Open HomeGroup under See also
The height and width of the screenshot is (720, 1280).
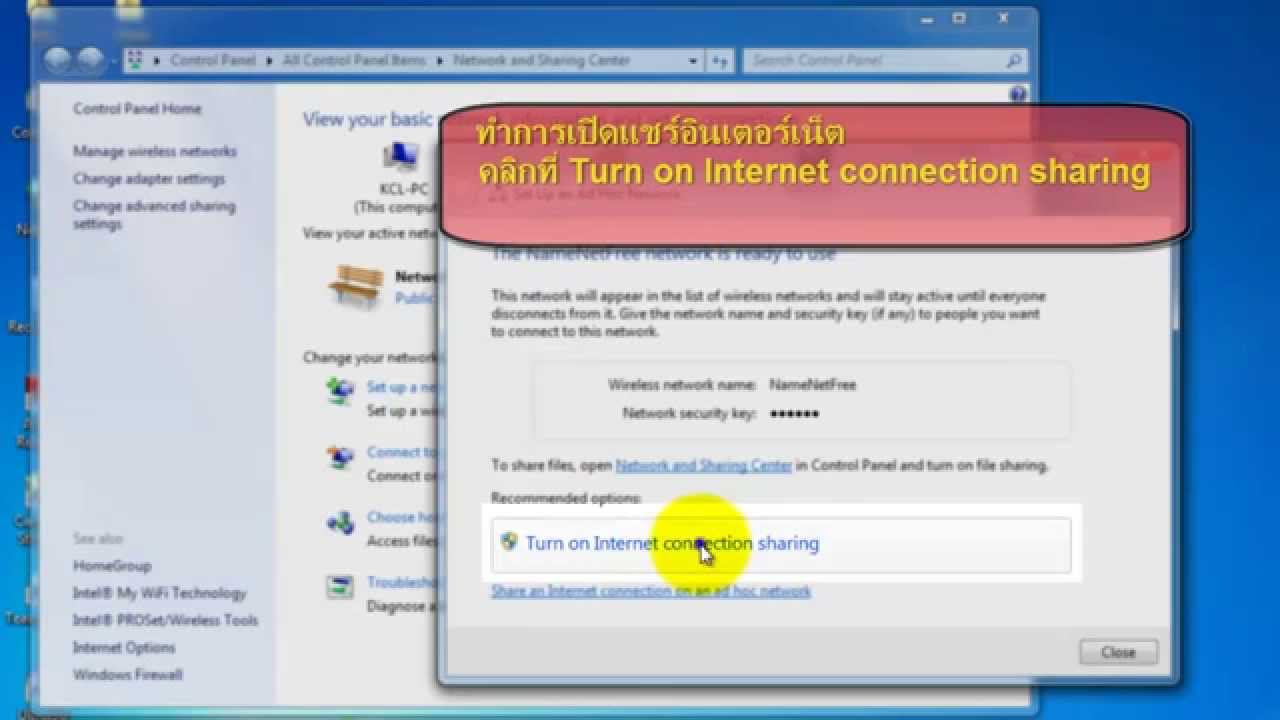point(112,565)
